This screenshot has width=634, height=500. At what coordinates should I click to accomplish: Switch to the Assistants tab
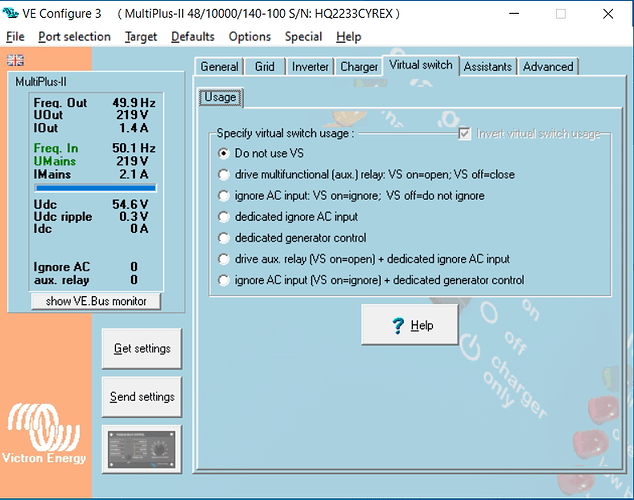tap(488, 66)
